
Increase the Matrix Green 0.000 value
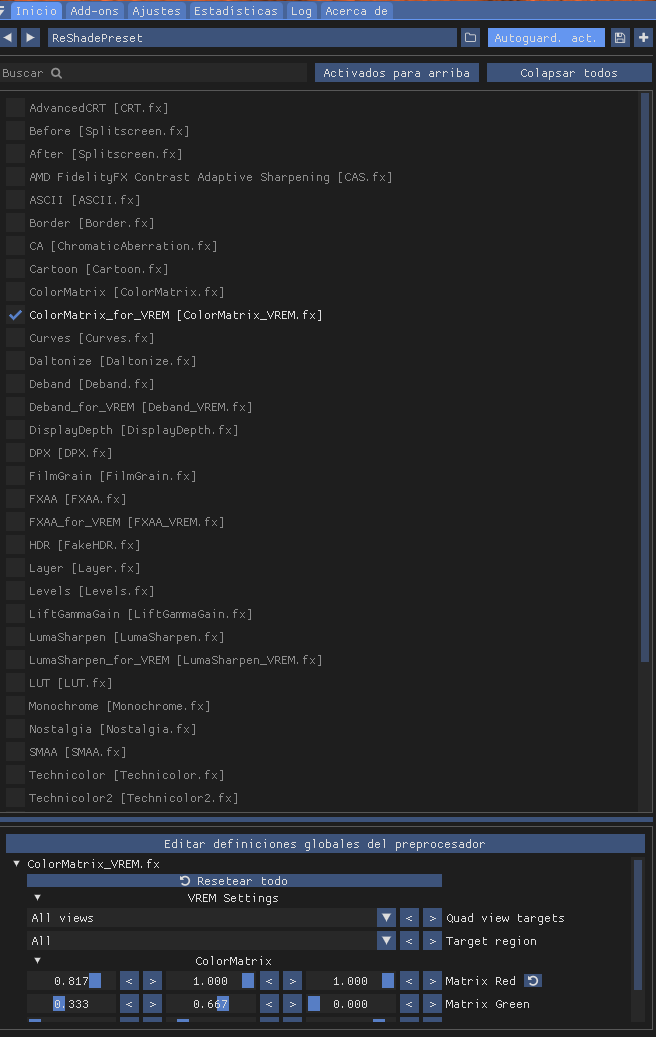coord(432,1004)
